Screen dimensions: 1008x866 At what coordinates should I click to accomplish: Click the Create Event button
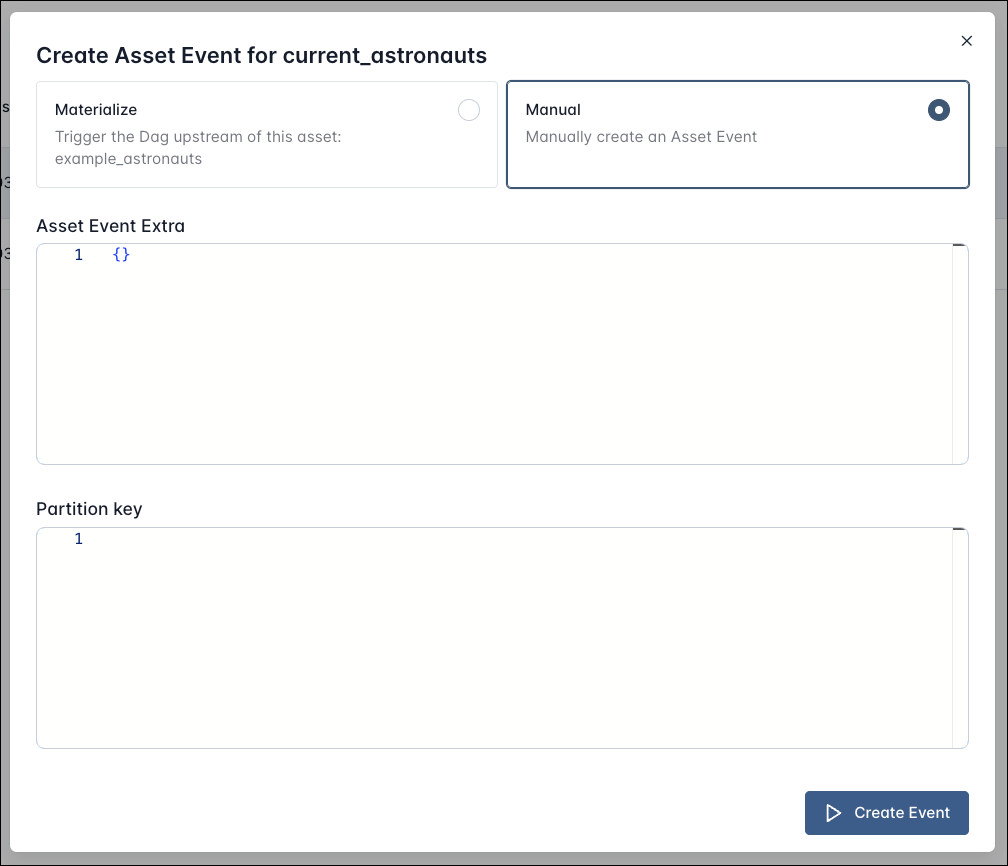click(886, 813)
